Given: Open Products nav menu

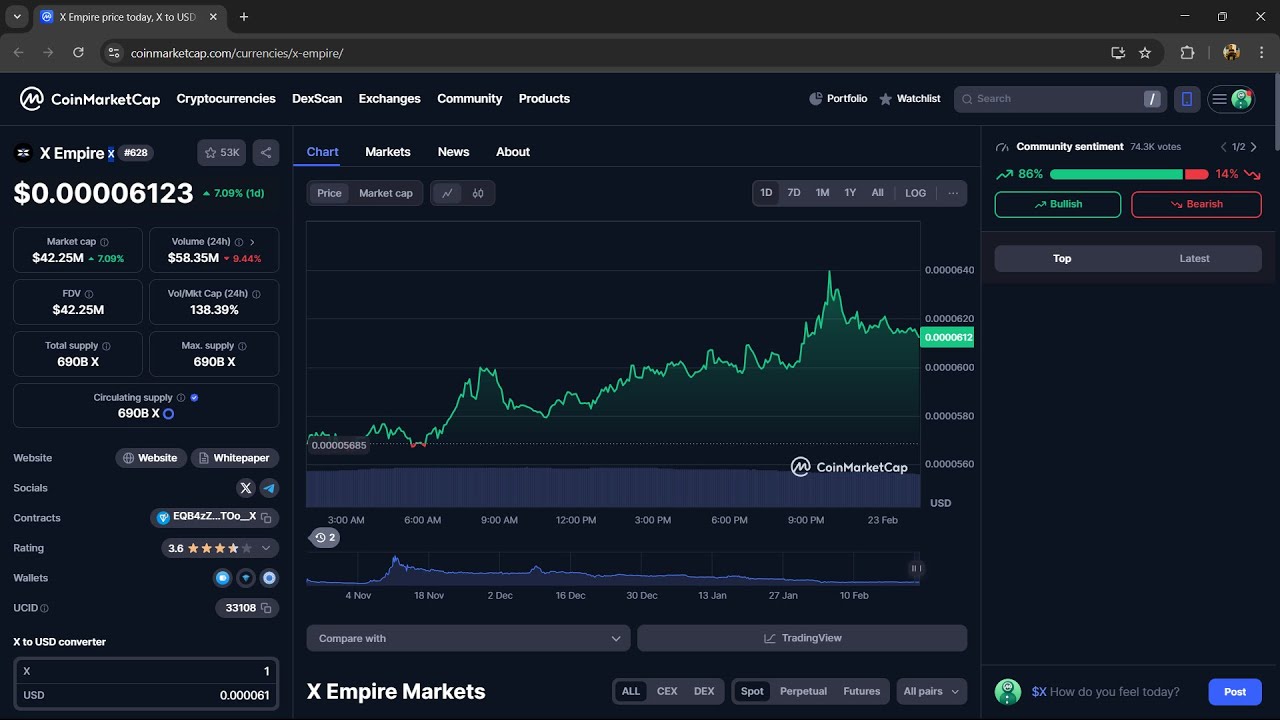Looking at the screenshot, I should [544, 99].
